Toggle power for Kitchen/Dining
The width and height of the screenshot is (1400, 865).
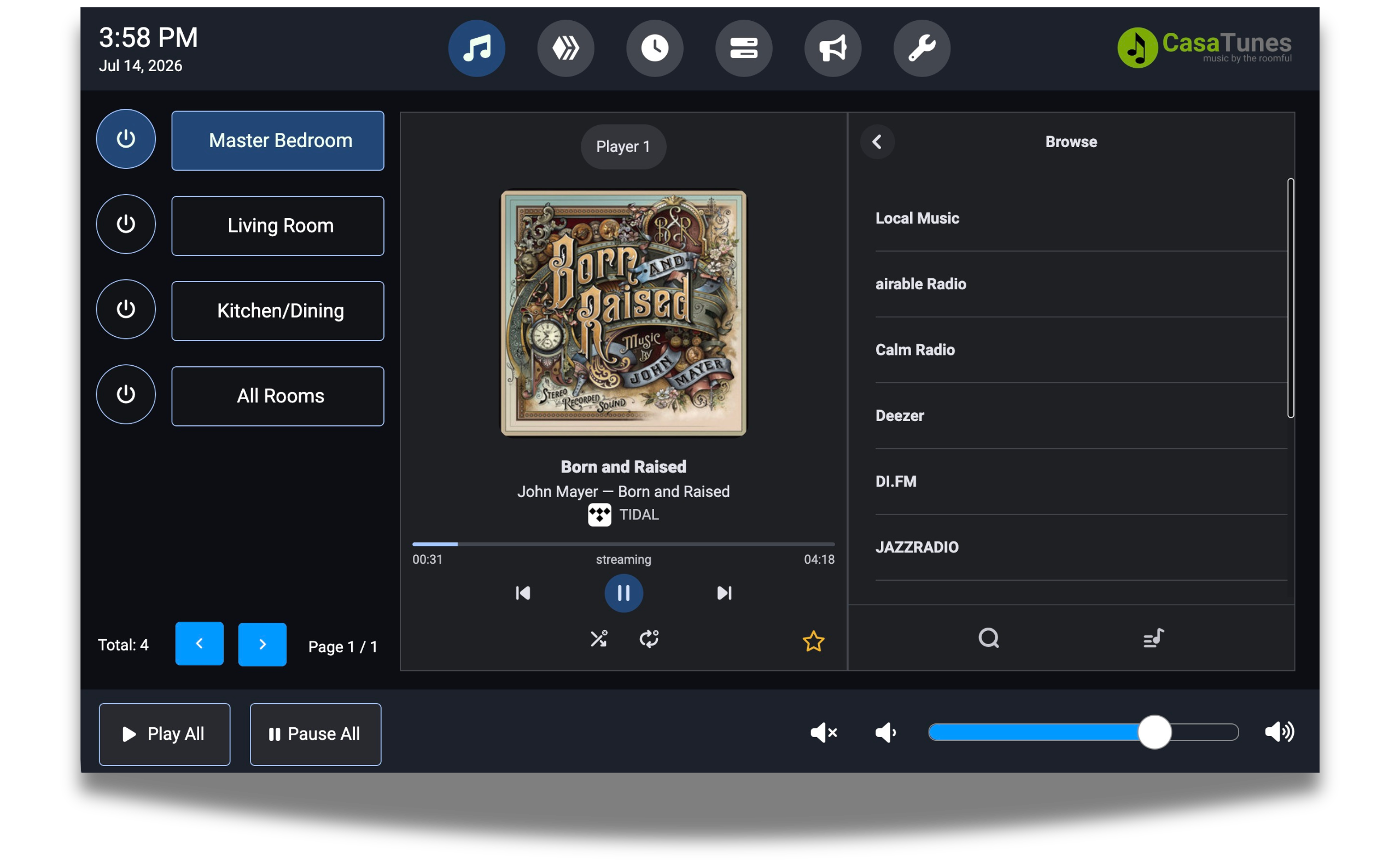[126, 309]
